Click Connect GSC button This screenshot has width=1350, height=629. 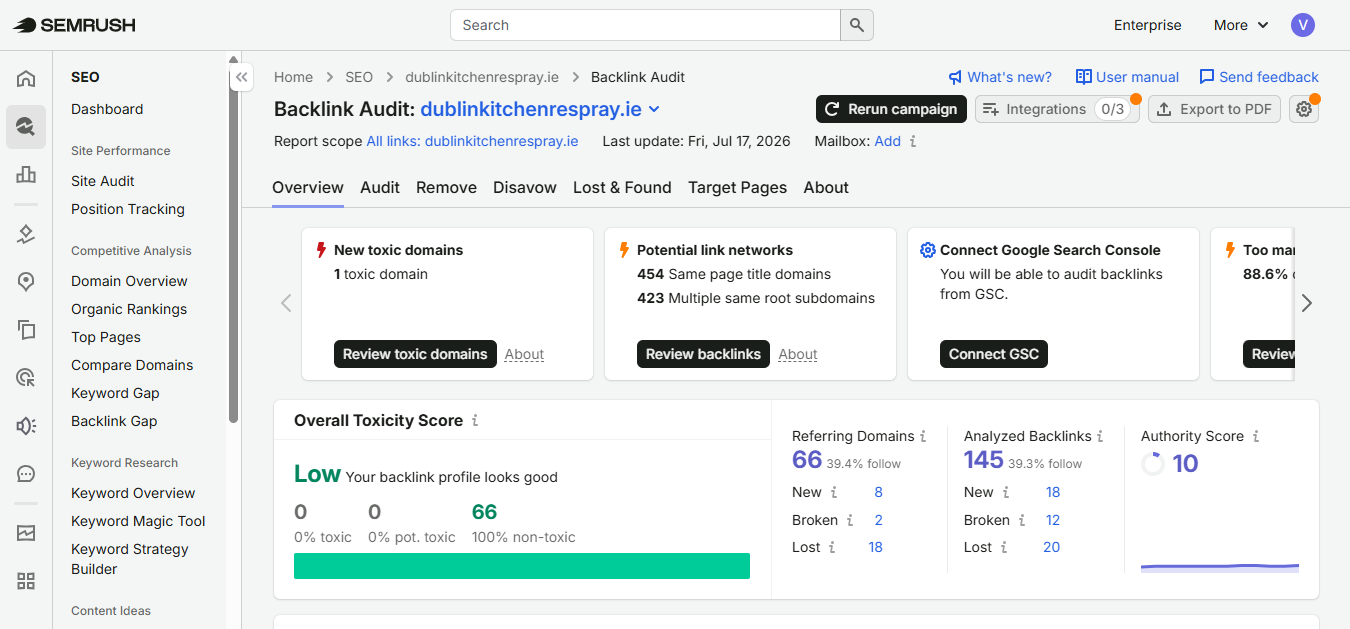pyautogui.click(x=994, y=354)
